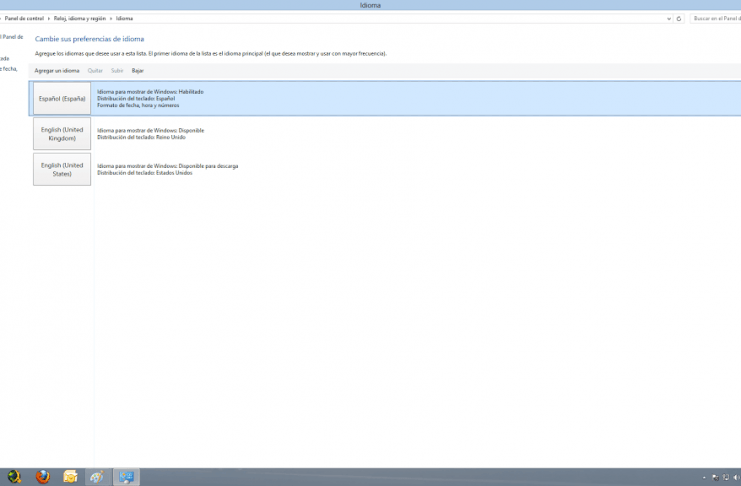This screenshot has height=486, width=741.
Task: Click the Subir toolbar command
Action: [117, 70]
